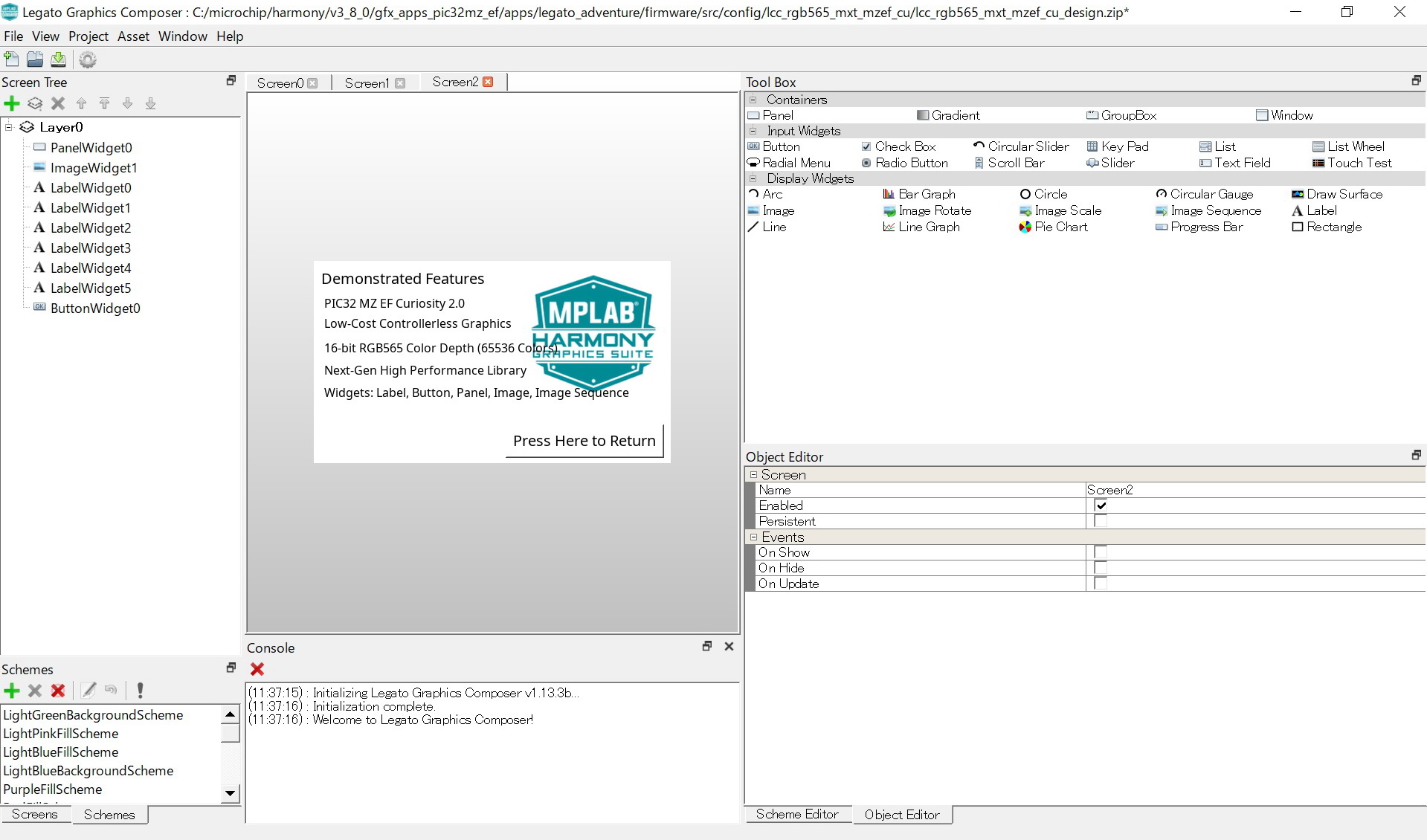Click the barred up-arrow icon in Screen Tree

coord(105,103)
